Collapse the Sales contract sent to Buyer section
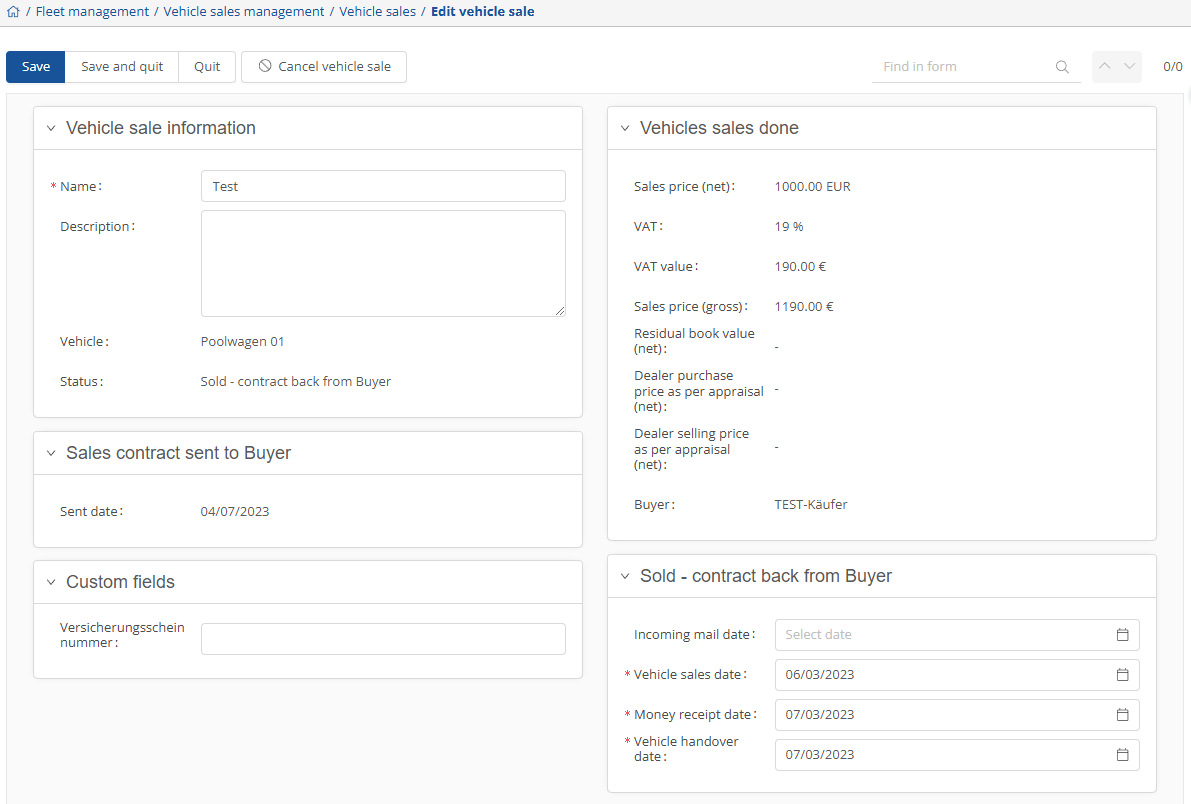Viewport: 1191px width, 804px height. tap(51, 454)
